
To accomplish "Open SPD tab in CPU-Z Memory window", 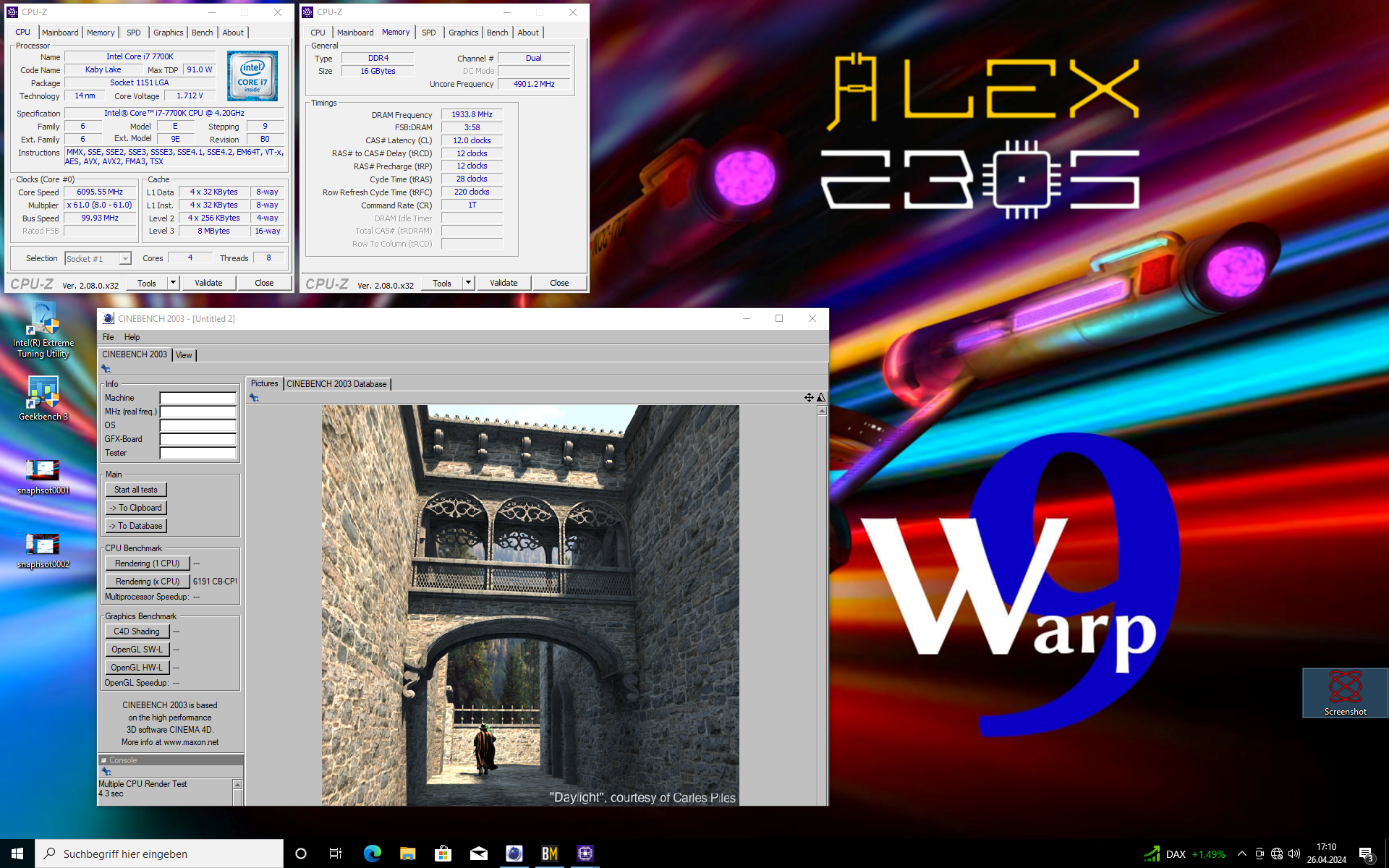I will tap(429, 33).
